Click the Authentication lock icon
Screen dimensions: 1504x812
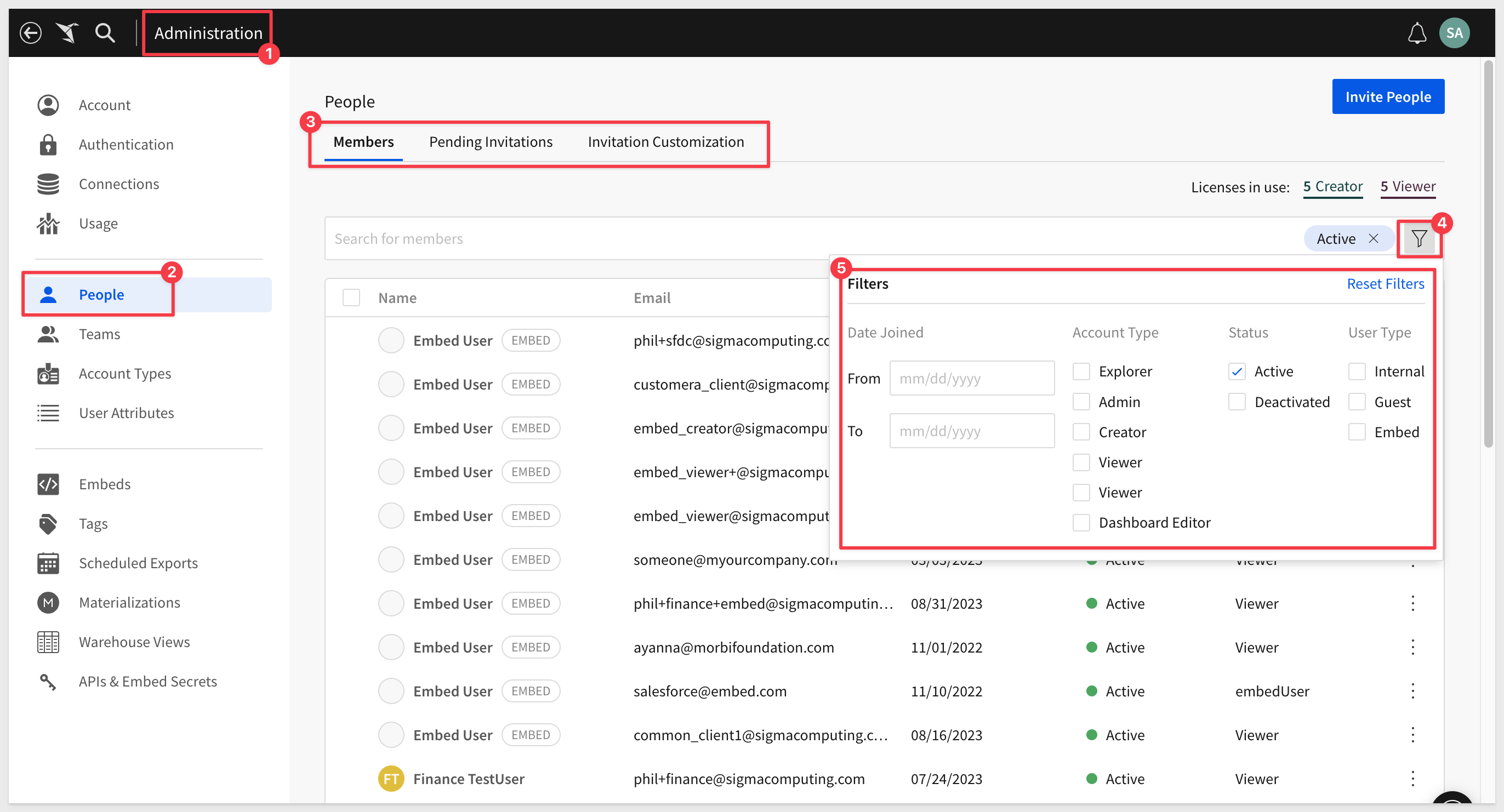[x=48, y=145]
